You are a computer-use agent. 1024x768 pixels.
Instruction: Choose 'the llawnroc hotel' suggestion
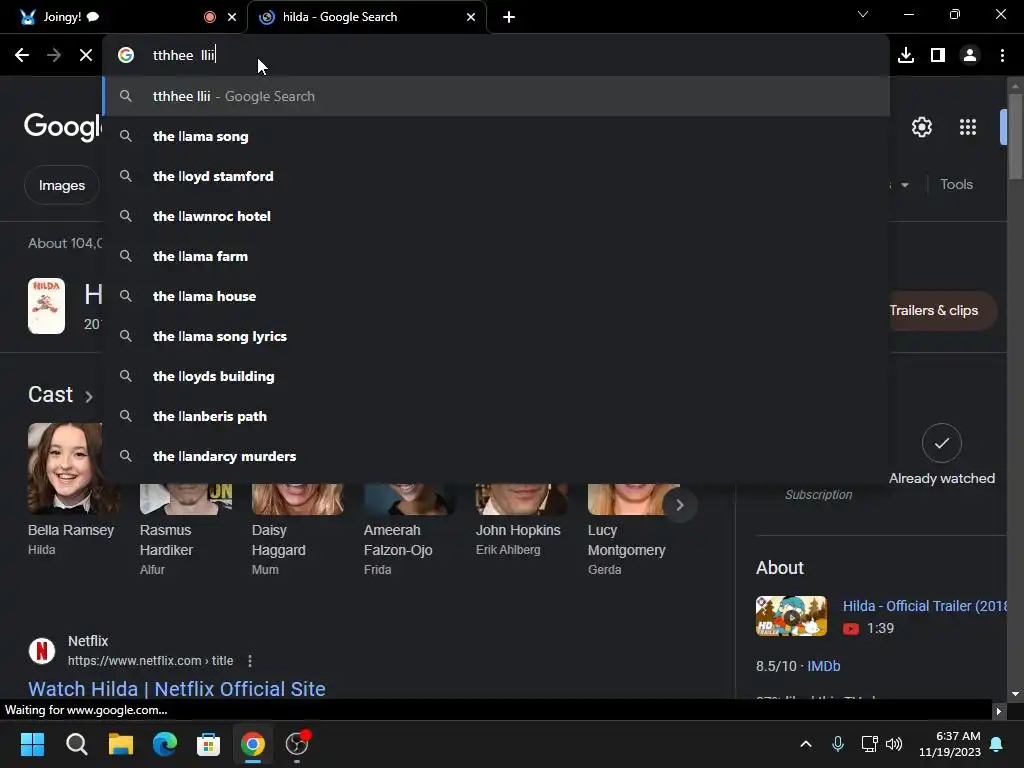(x=496, y=216)
